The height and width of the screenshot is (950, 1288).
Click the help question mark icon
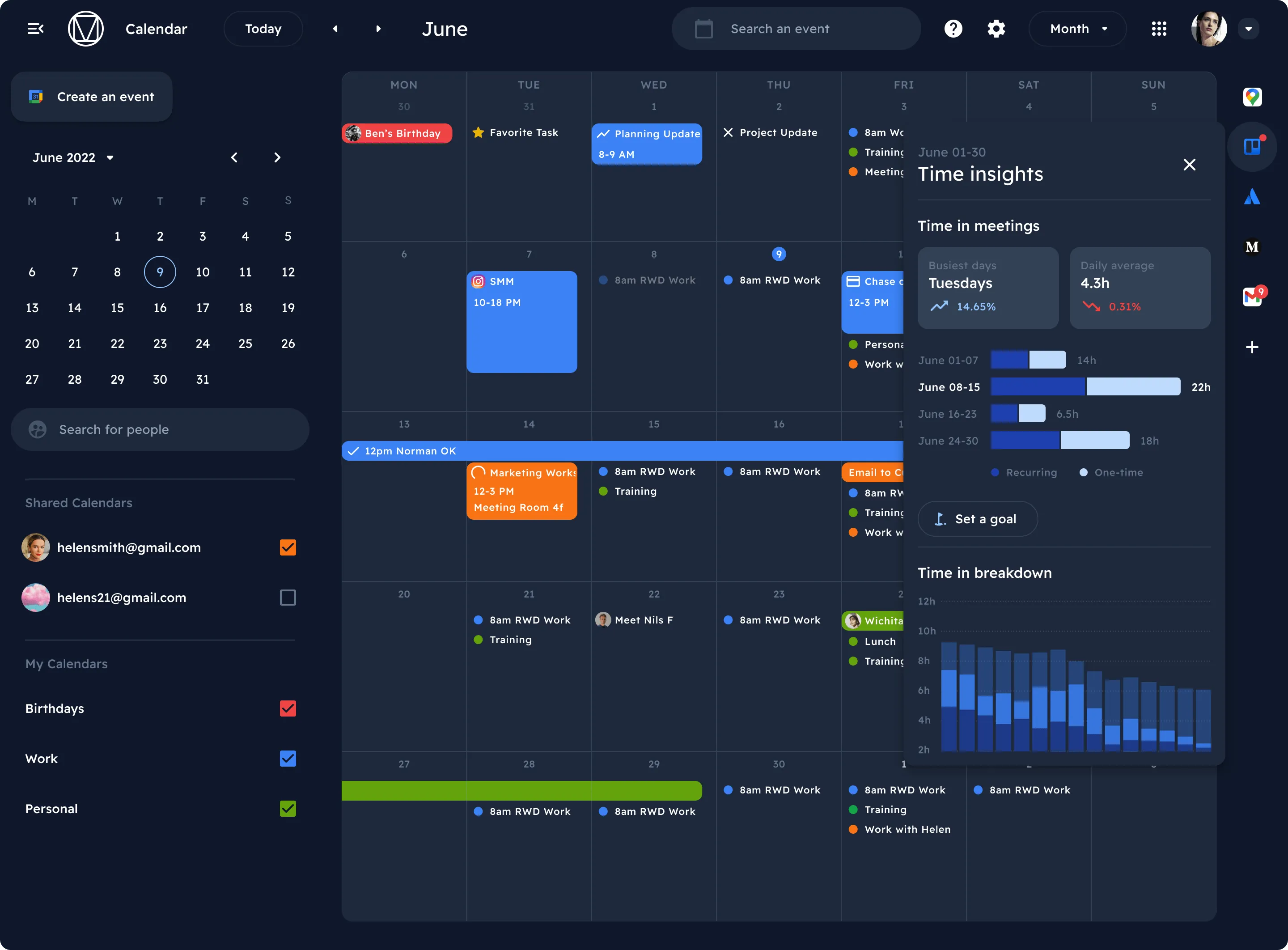(953, 29)
